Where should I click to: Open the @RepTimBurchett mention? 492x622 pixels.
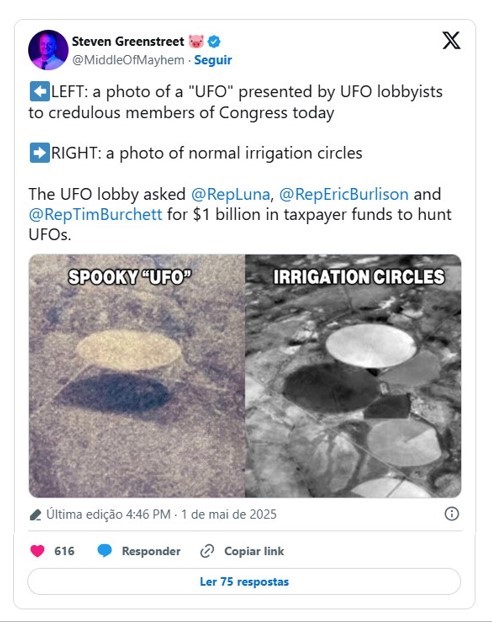pyautogui.click(x=96, y=215)
